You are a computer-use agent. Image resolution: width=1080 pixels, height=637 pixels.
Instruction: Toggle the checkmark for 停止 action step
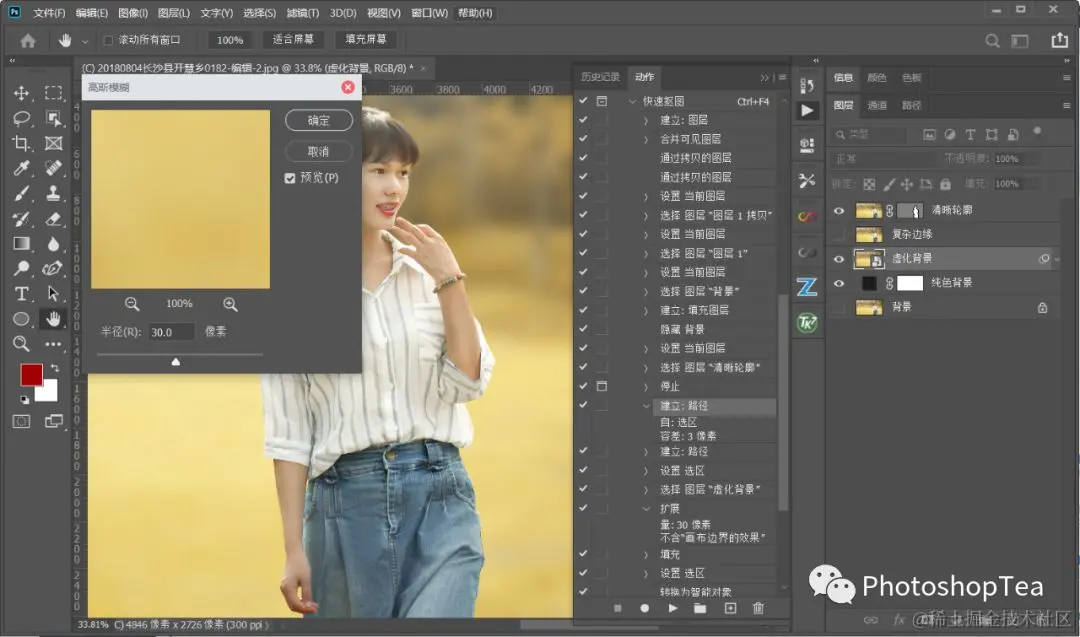pos(583,386)
